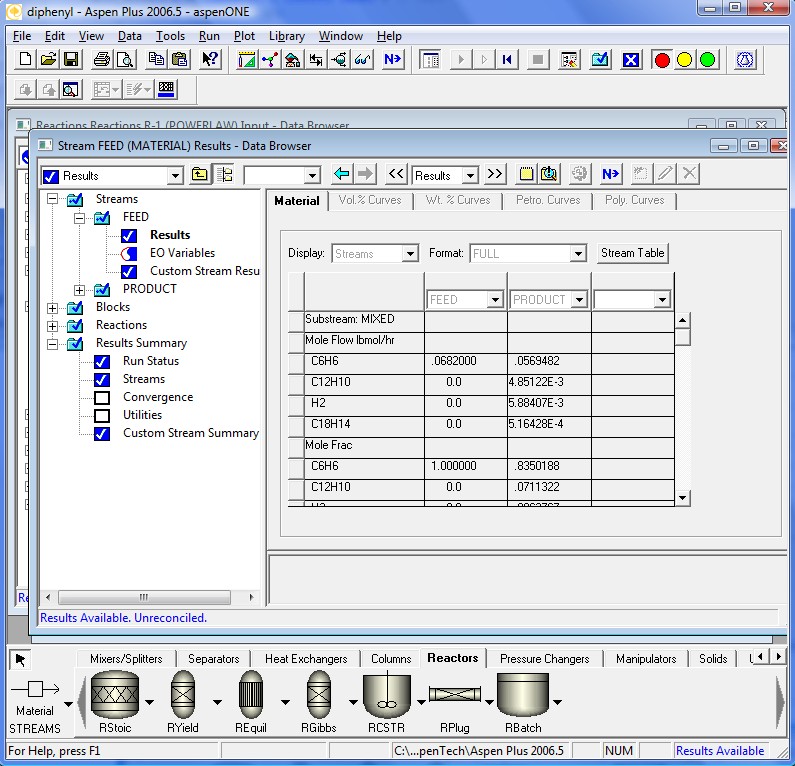The height and width of the screenshot is (766, 795).
Task: Click the Save toolbar icon
Action: click(71, 60)
